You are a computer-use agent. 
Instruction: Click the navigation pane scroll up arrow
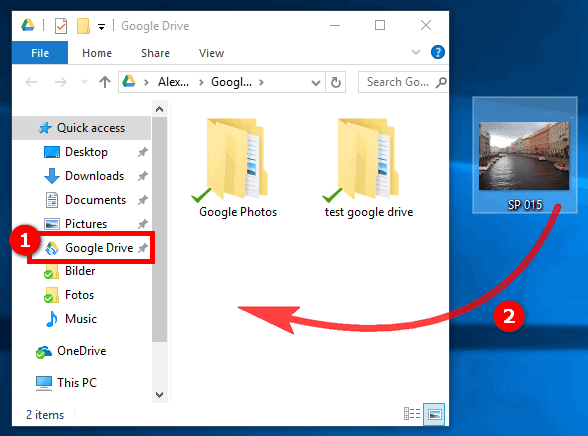coord(159,109)
